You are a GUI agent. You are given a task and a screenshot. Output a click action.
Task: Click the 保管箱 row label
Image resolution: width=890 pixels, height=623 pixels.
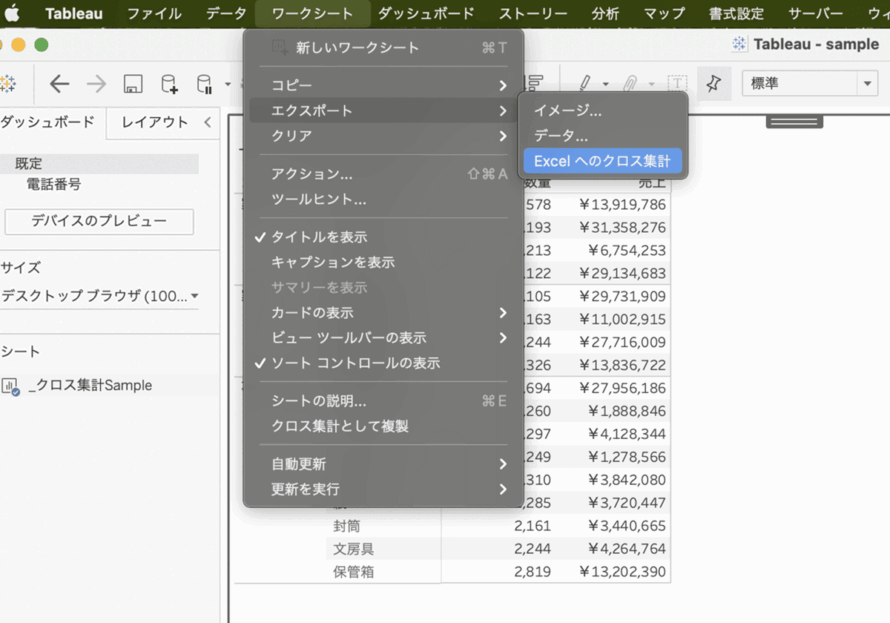click(353, 571)
